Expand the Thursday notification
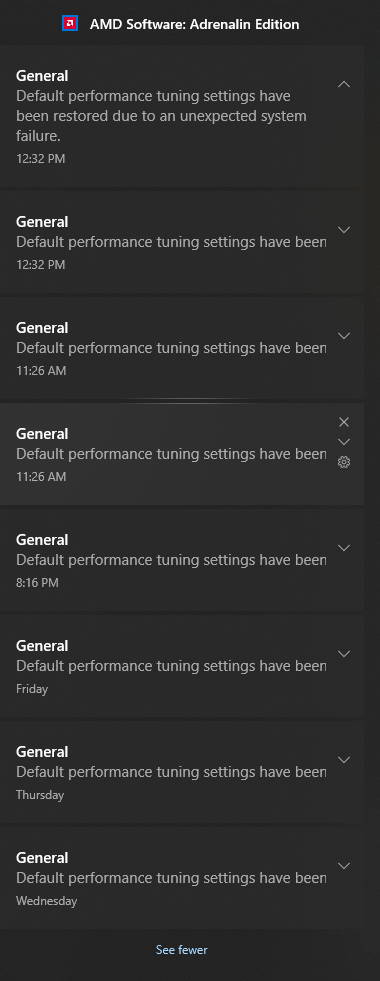The image size is (380, 981). click(344, 760)
